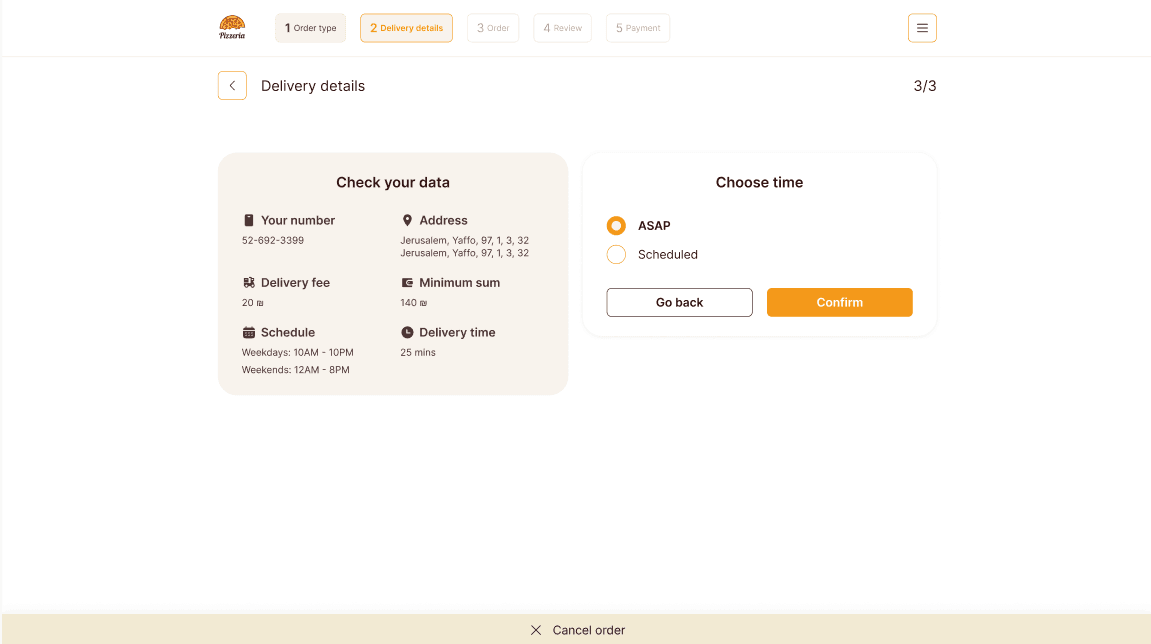The height and width of the screenshot is (644, 1151).
Task: Click the wallet icon by Minimum sum
Action: [407, 283]
